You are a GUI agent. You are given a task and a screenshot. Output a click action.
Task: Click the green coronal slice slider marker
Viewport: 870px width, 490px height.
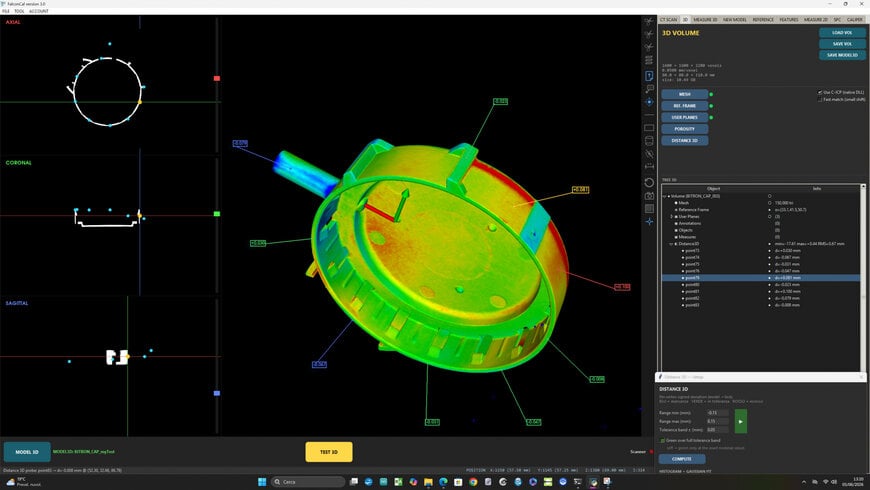217,214
